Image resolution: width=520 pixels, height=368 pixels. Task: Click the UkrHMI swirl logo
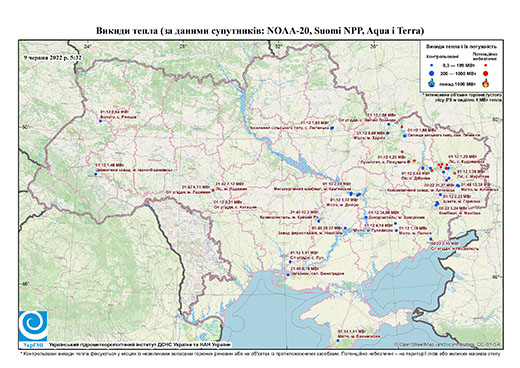[33, 326]
